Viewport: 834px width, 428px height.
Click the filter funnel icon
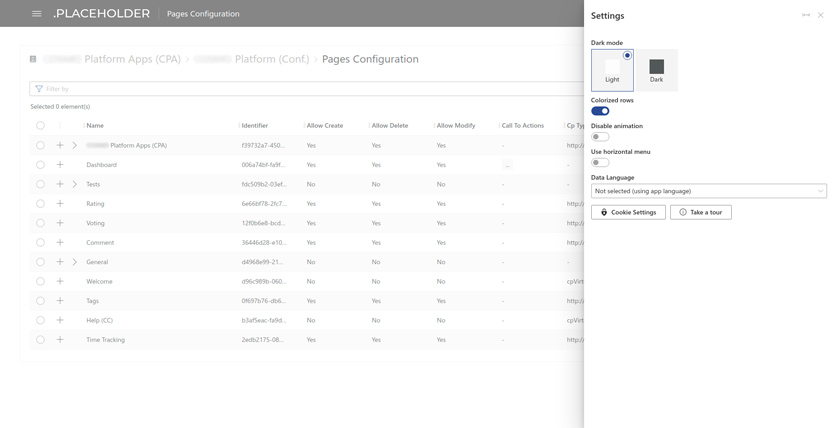pos(39,89)
